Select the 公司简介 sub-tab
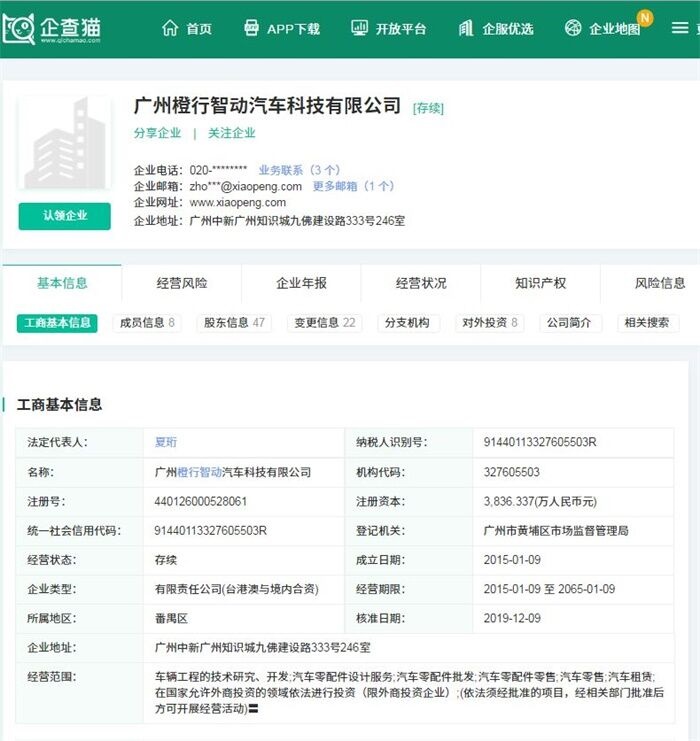This screenshot has height=741, width=700. [570, 323]
